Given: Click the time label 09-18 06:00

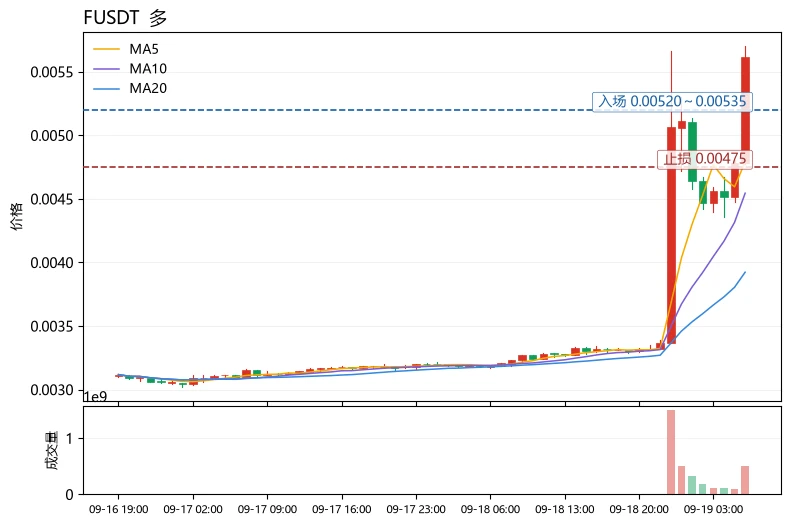Looking at the screenshot, I should pos(490,509).
